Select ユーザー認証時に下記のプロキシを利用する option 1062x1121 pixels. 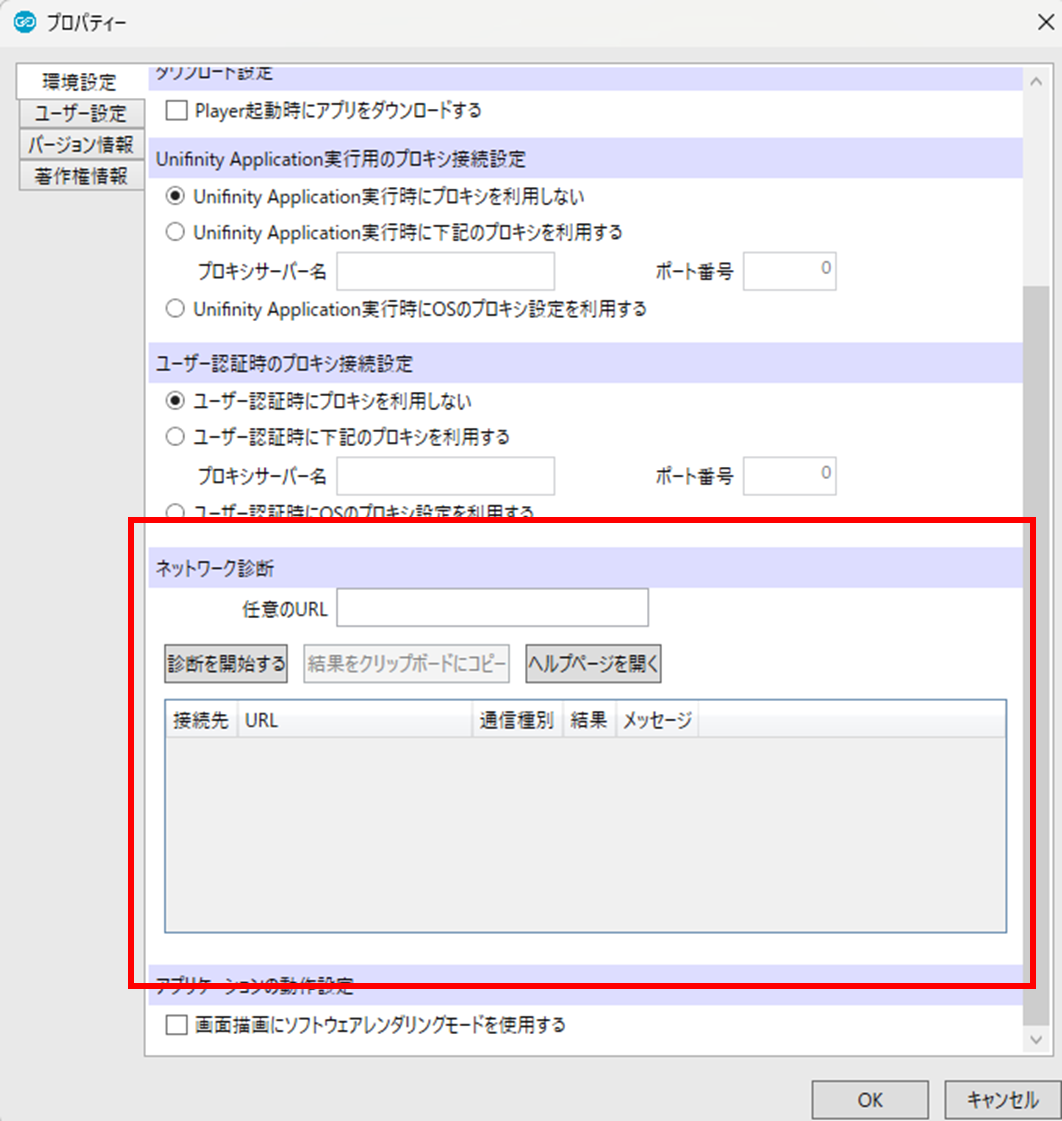point(176,437)
